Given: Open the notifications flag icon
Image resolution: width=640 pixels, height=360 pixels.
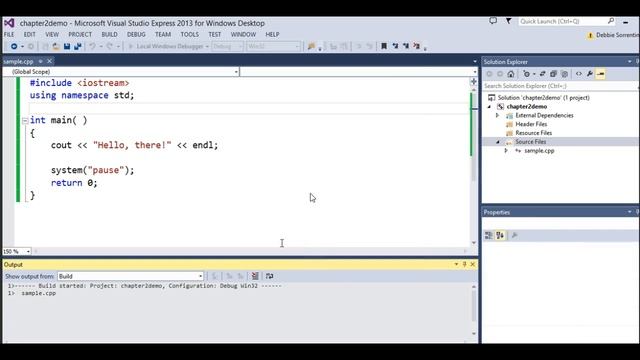Looking at the screenshot, I should pyautogui.click(x=509, y=21).
